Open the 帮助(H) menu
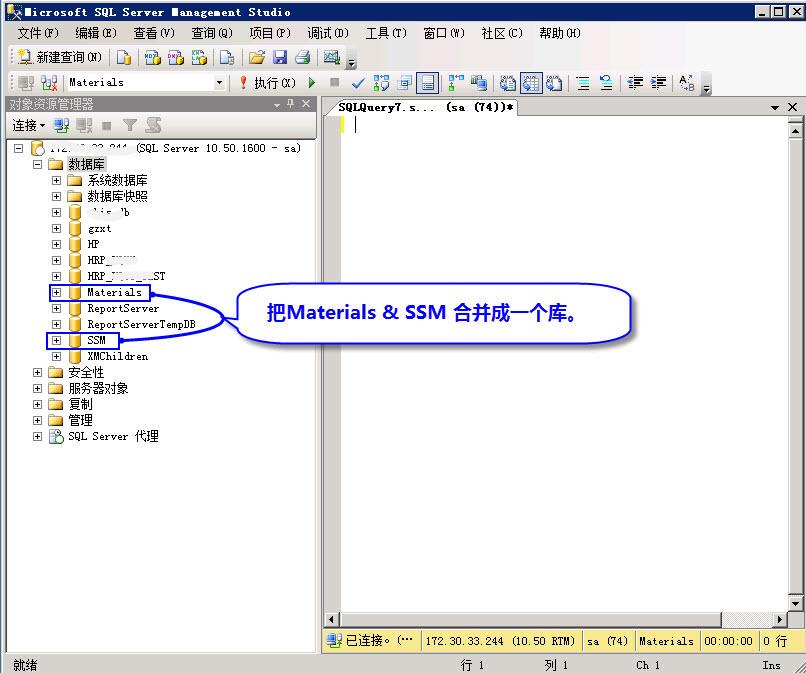Image resolution: width=806 pixels, height=673 pixels. click(560, 33)
